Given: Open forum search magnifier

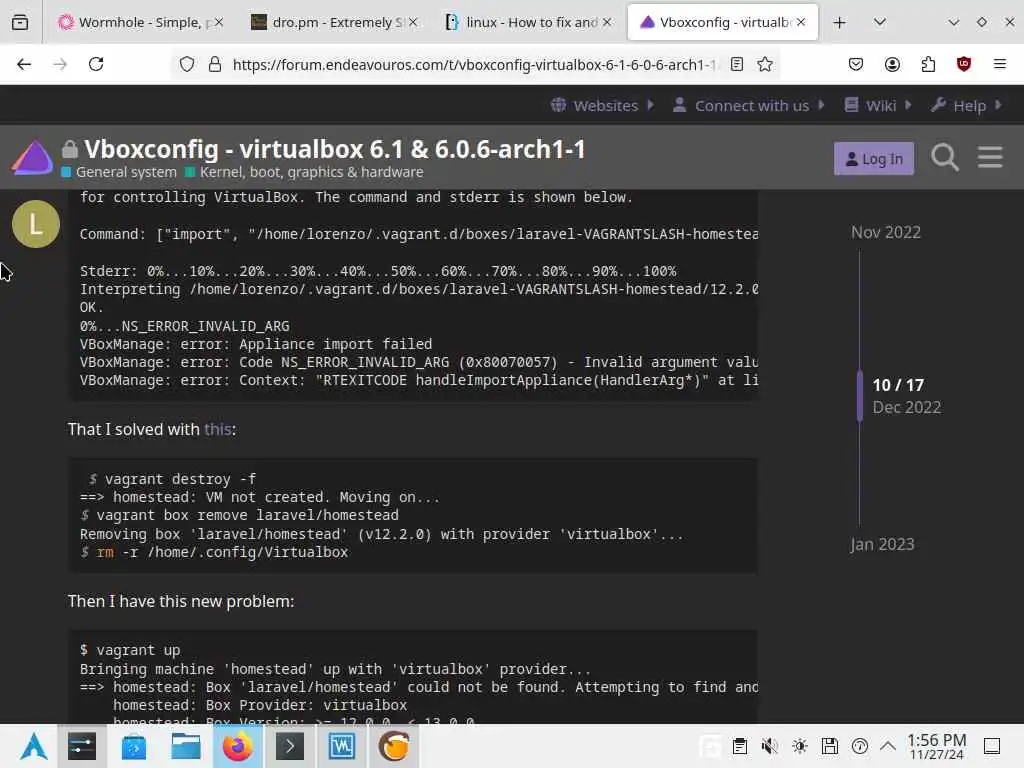Looking at the screenshot, I should coord(944,157).
